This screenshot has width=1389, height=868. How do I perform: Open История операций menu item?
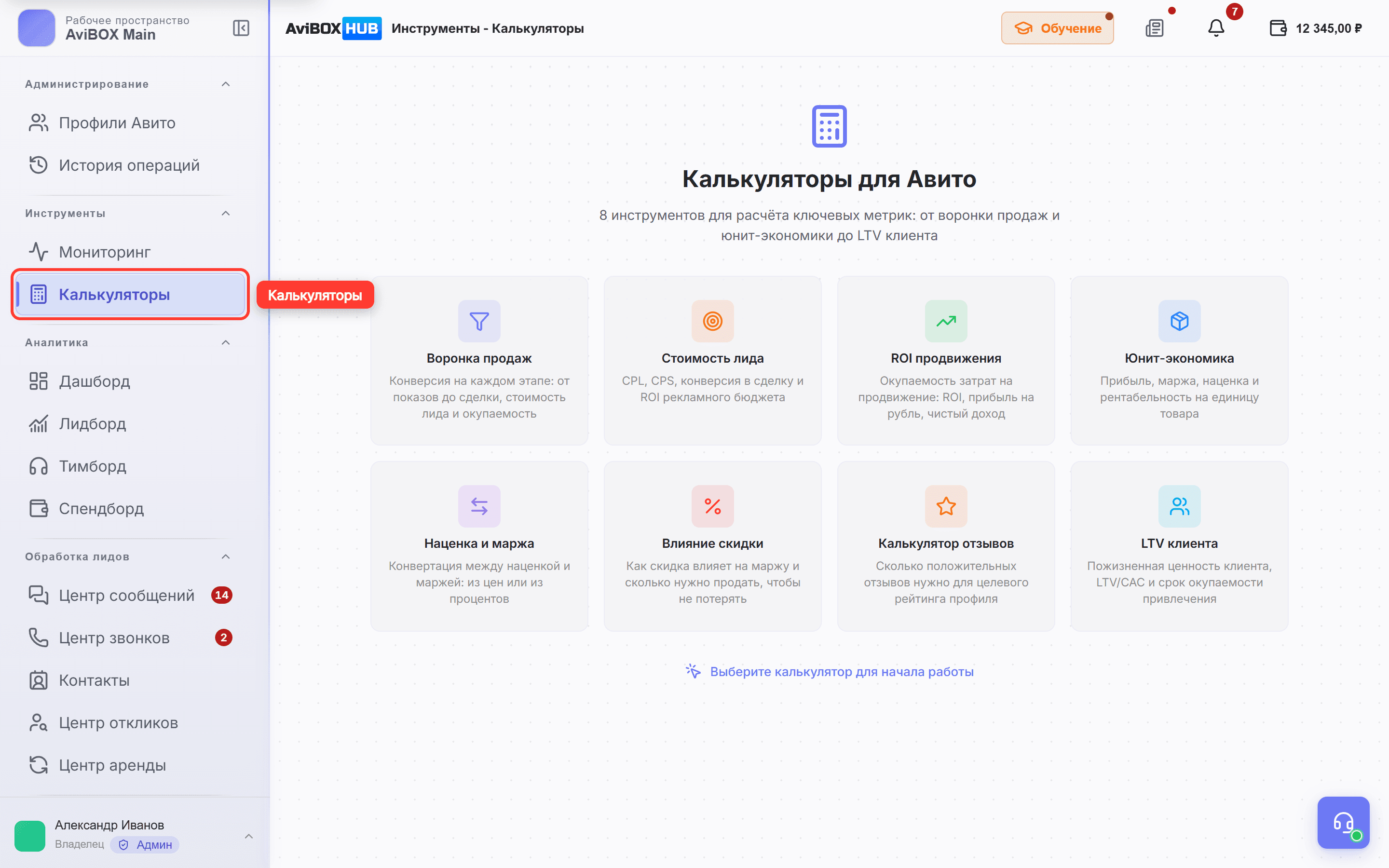click(130, 165)
